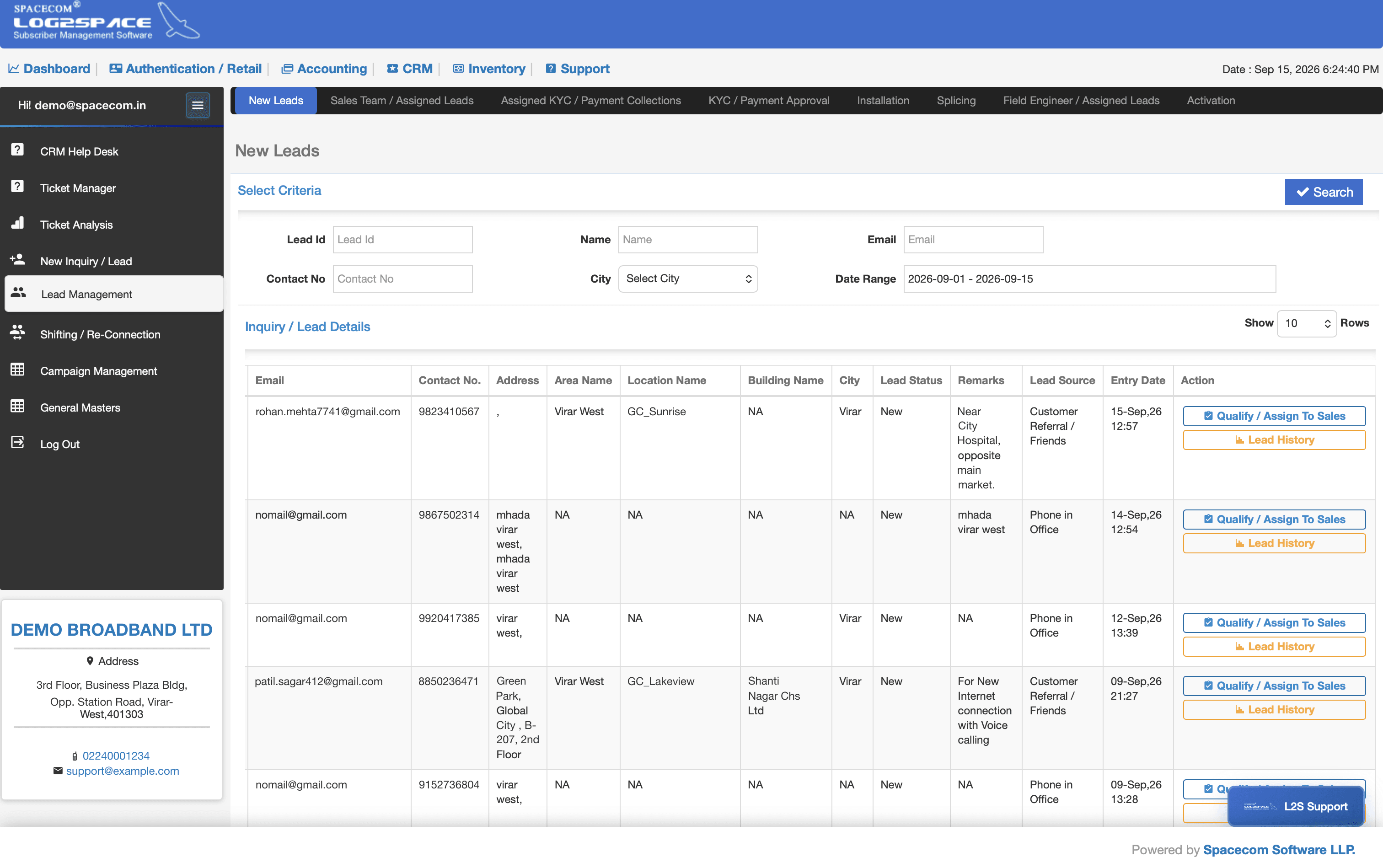The height and width of the screenshot is (868, 1383).
Task: Open the Select City dropdown
Action: click(688, 279)
